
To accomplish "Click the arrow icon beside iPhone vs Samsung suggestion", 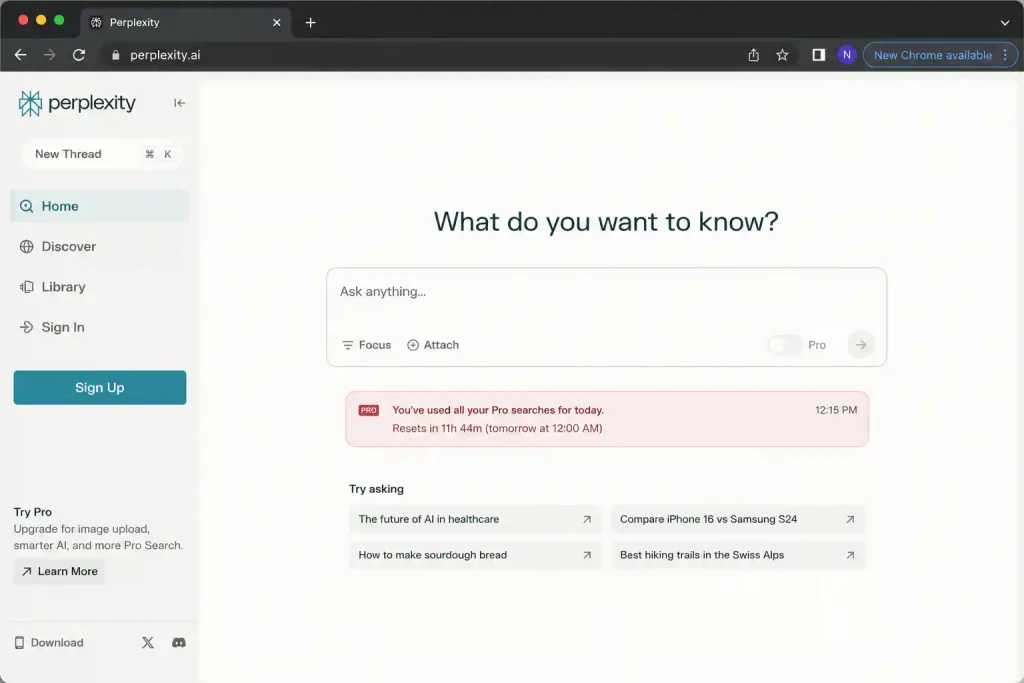I will click(x=850, y=520).
